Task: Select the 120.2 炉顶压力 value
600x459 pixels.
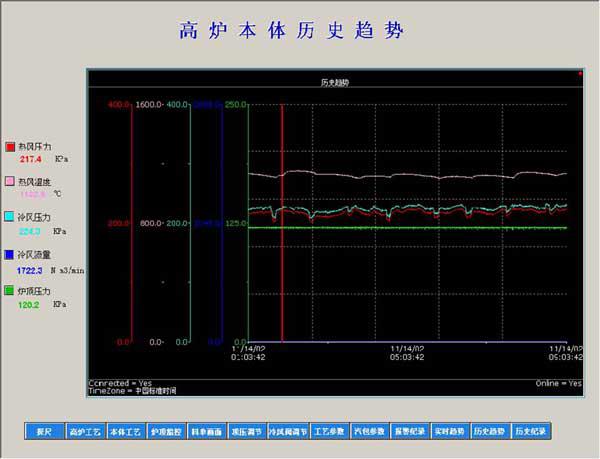Action: click(28, 305)
